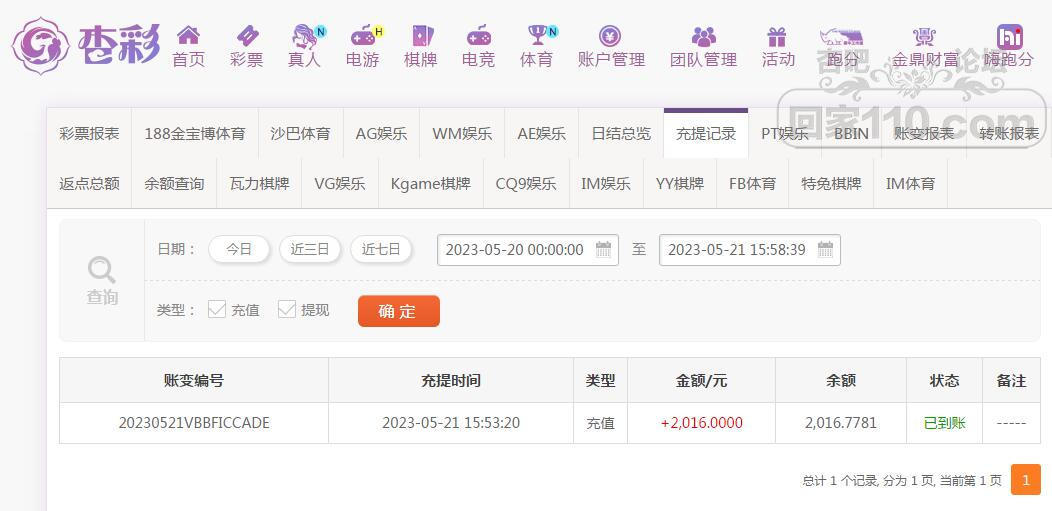Select the 近三日 date range button

point(310,250)
